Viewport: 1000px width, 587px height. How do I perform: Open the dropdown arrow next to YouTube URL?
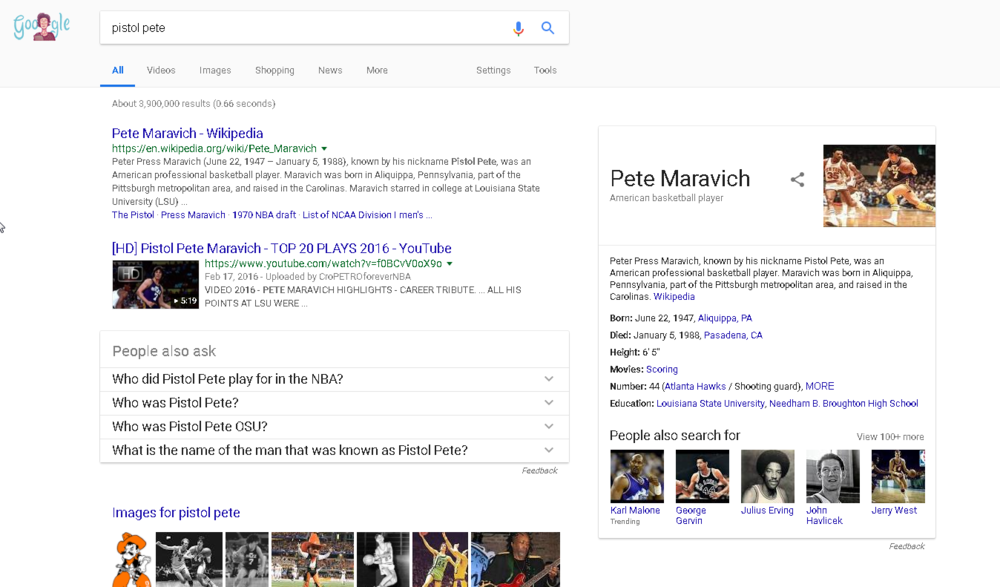pos(450,264)
